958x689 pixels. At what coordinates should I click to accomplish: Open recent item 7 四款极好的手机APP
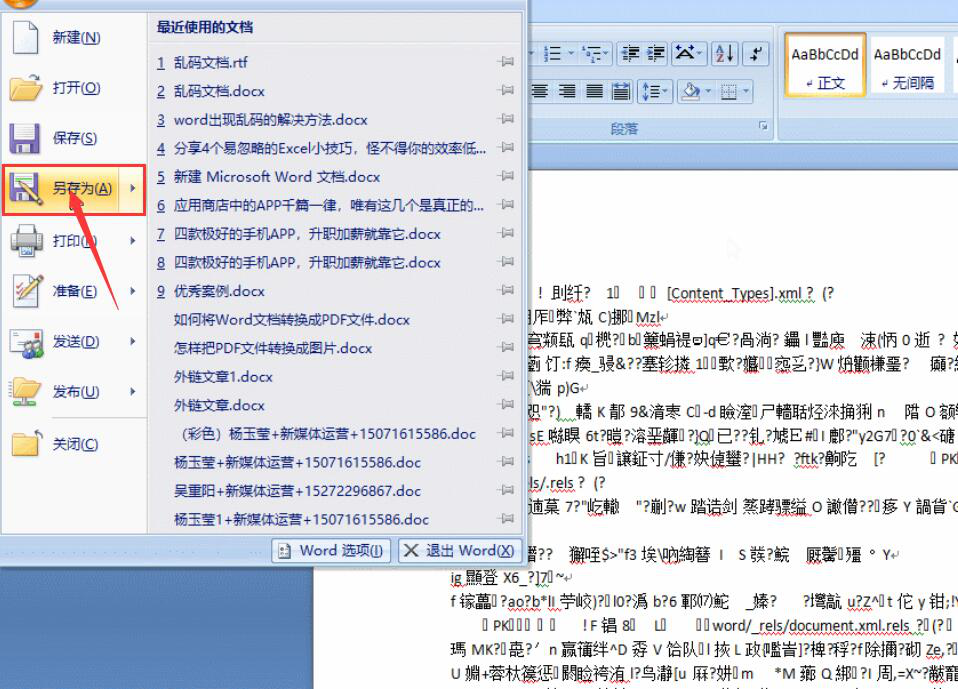click(x=299, y=234)
